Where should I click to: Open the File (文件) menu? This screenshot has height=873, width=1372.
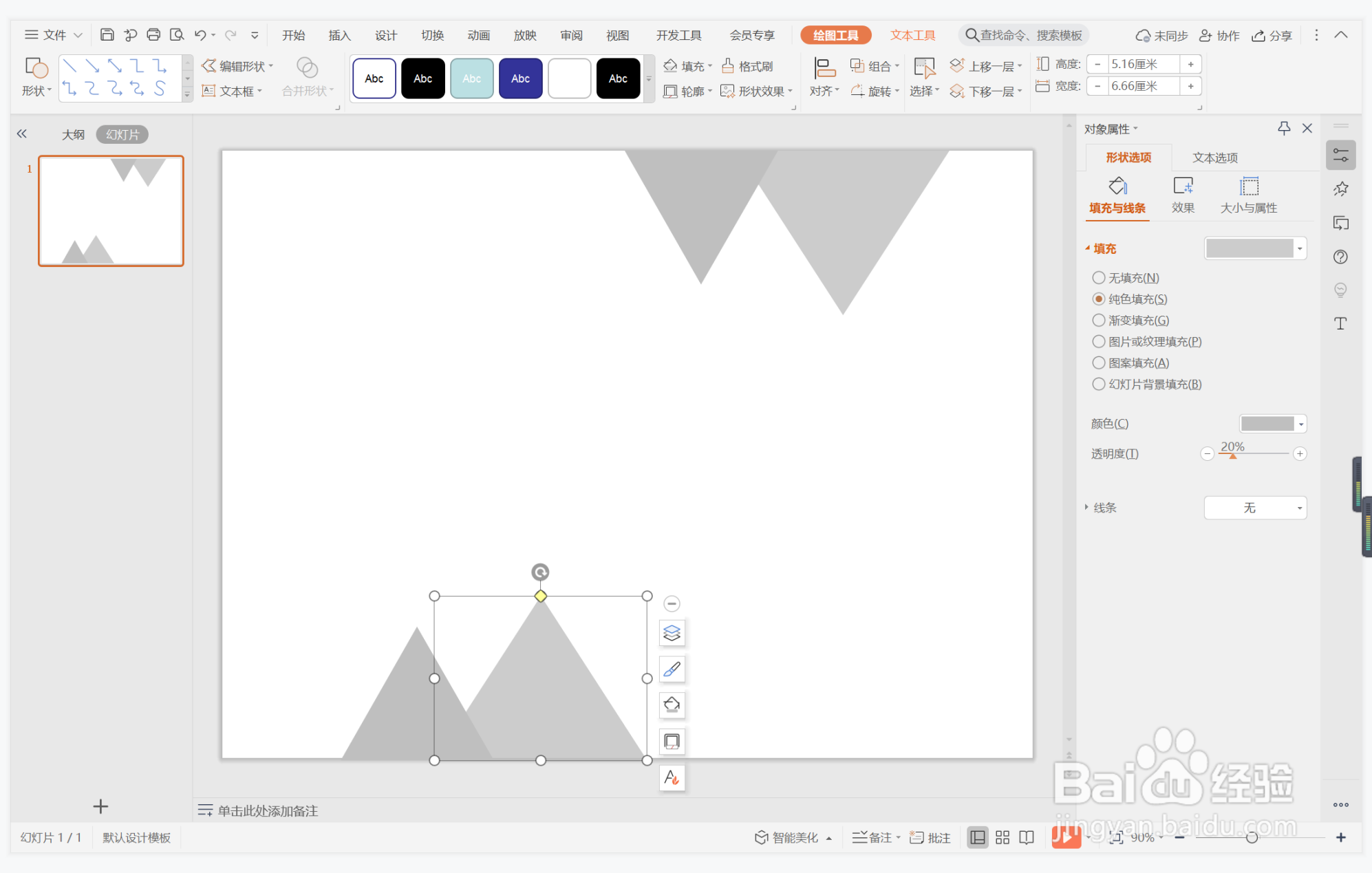[54, 35]
